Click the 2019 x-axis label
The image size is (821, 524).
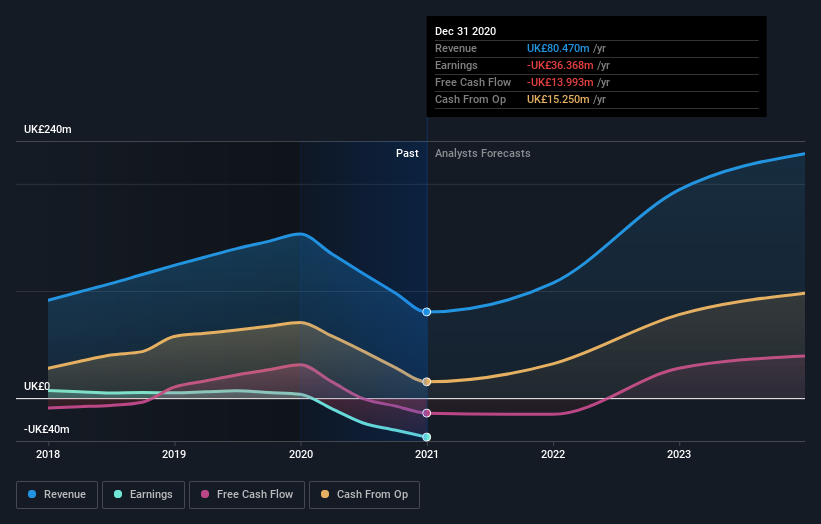[x=174, y=454]
